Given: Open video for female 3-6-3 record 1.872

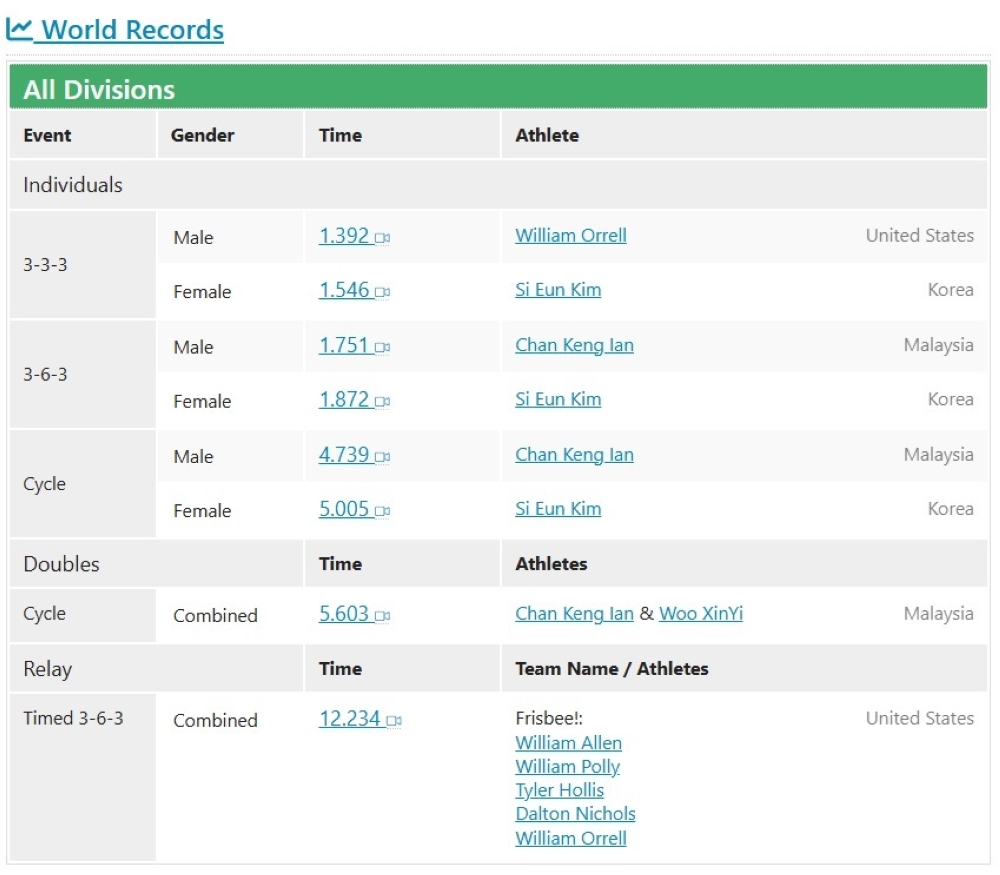Looking at the screenshot, I should 382,401.
